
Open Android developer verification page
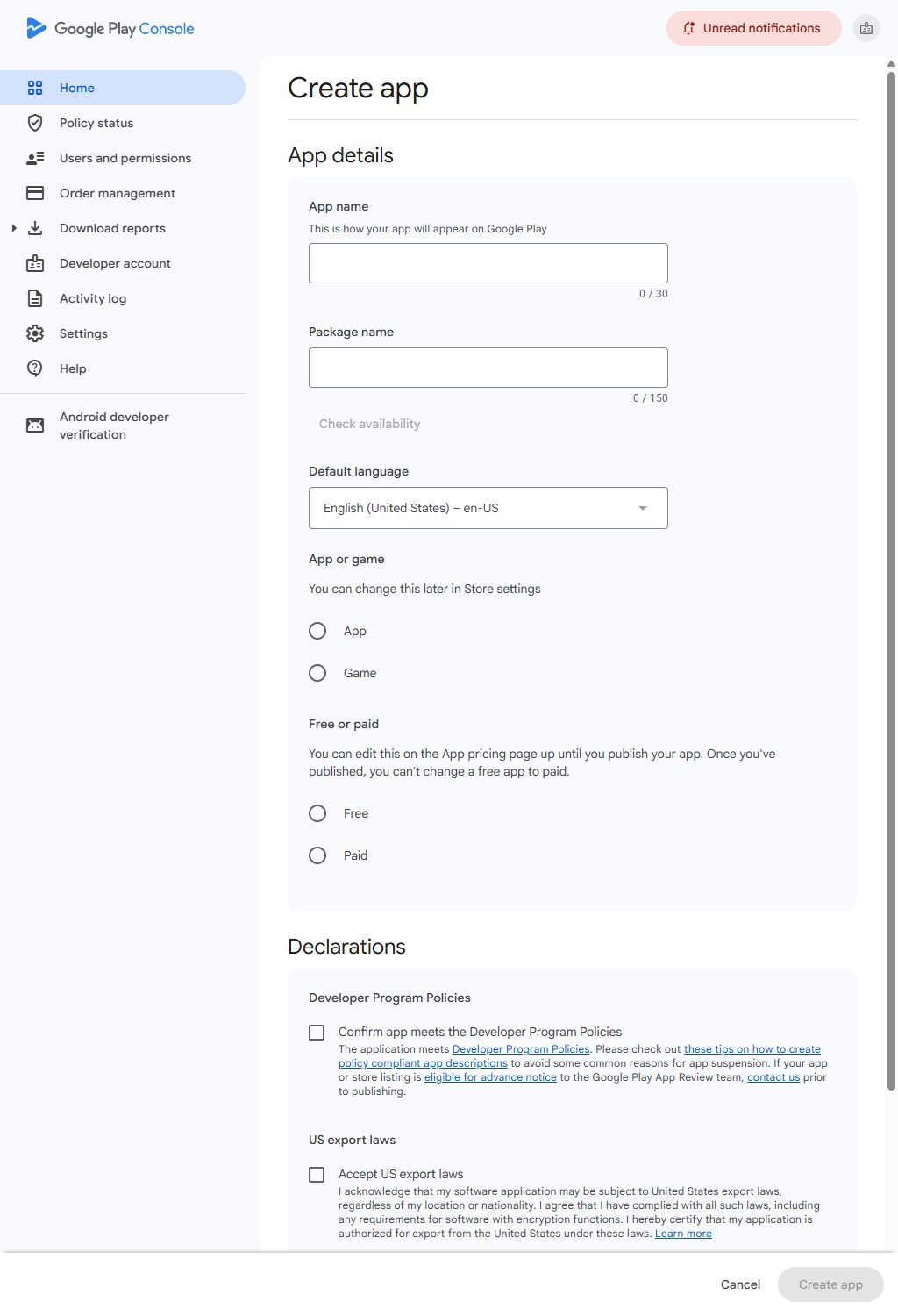(x=123, y=426)
